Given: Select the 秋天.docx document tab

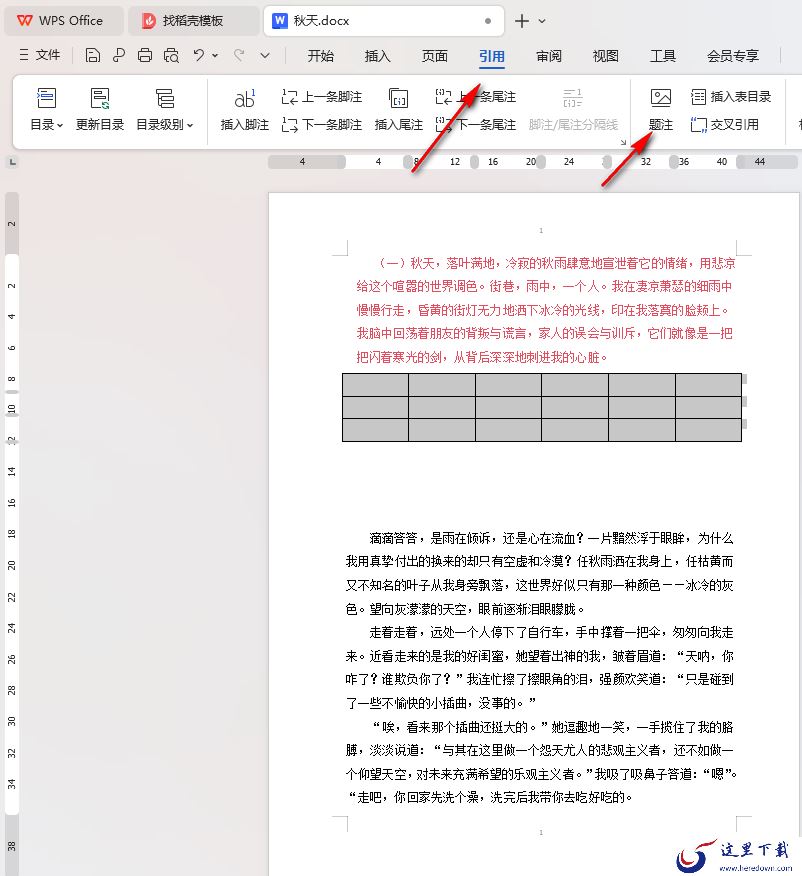Looking at the screenshot, I should 383,21.
